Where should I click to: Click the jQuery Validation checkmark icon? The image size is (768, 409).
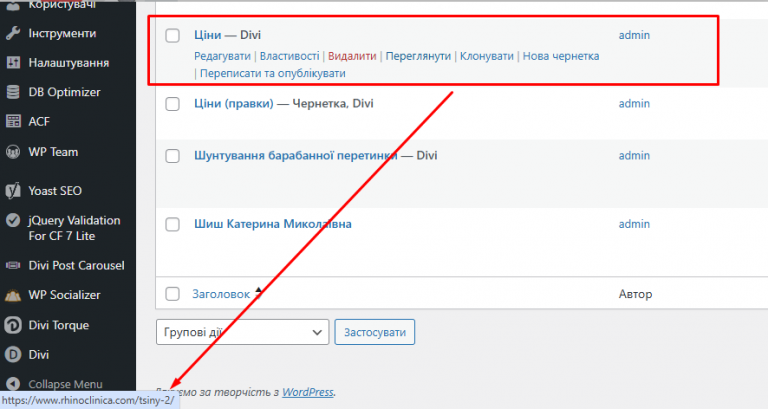(x=13, y=220)
